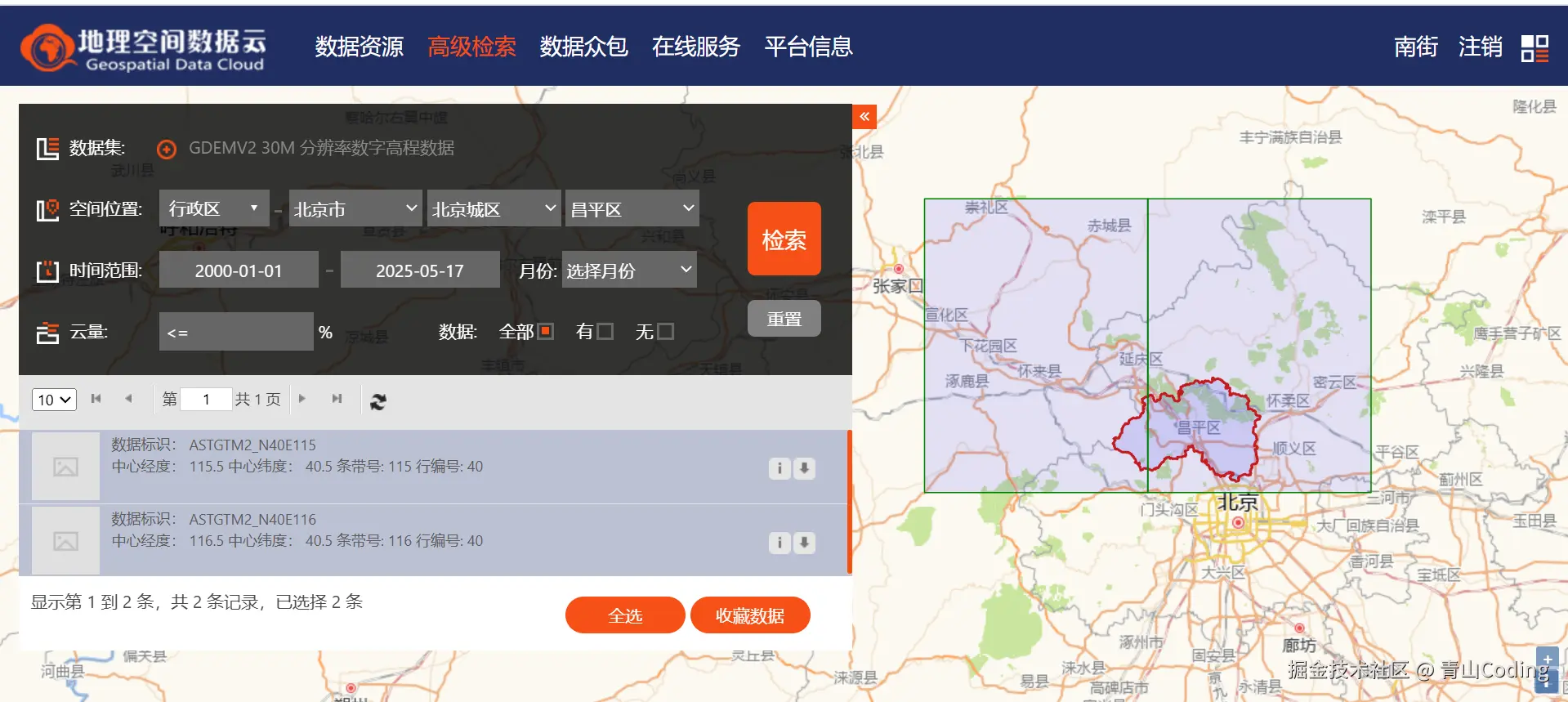The height and width of the screenshot is (702, 1568).
Task: Open the 选择月份 month dropdown
Action: pos(629,270)
